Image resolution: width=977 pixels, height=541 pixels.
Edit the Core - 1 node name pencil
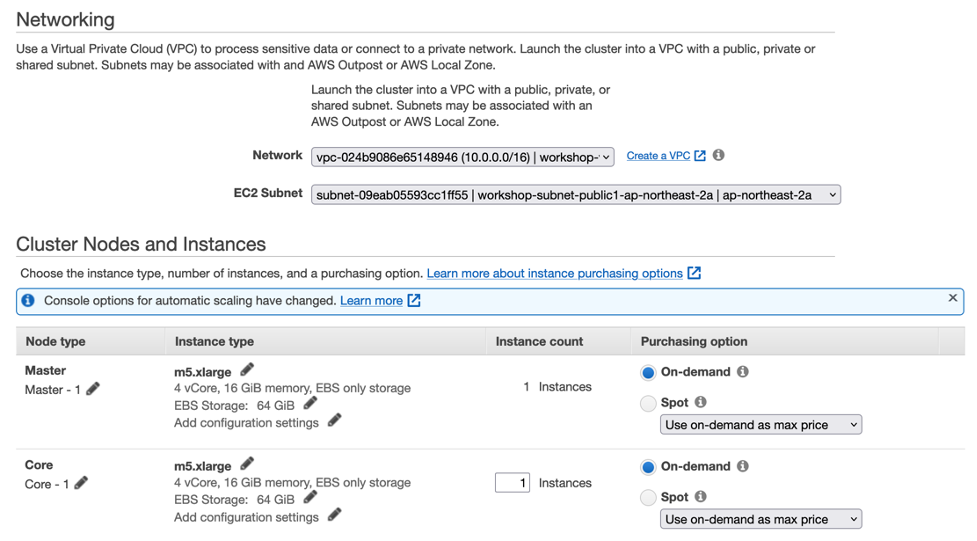81,482
